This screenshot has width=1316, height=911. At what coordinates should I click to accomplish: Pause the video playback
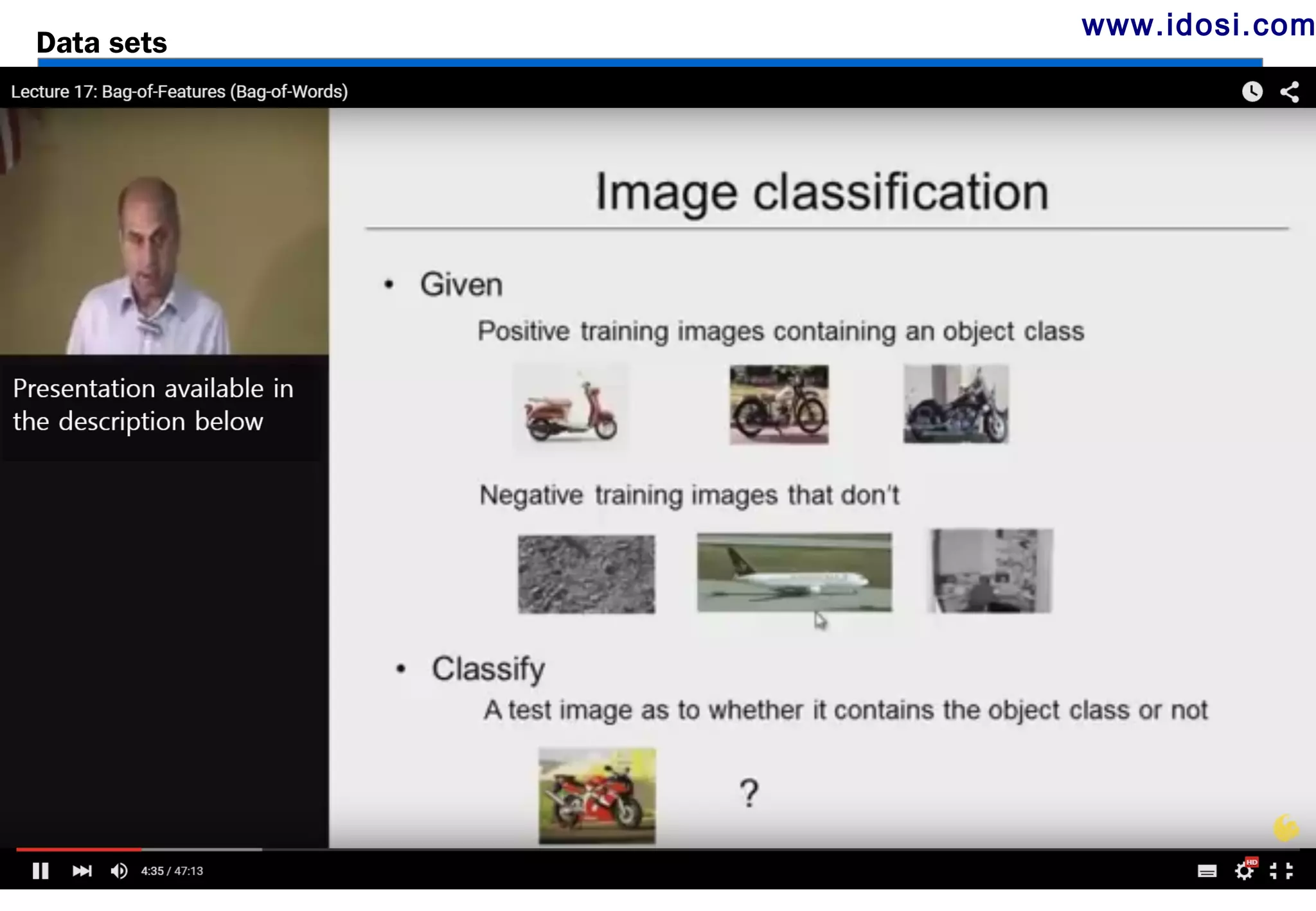coord(40,871)
